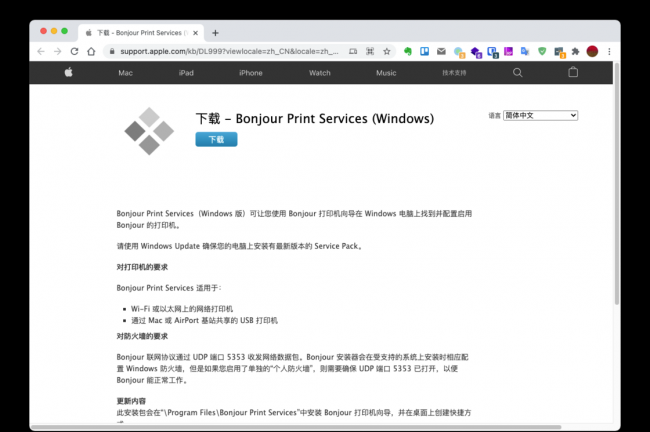Reload the current page
The image size is (650, 432).
tap(75, 51)
